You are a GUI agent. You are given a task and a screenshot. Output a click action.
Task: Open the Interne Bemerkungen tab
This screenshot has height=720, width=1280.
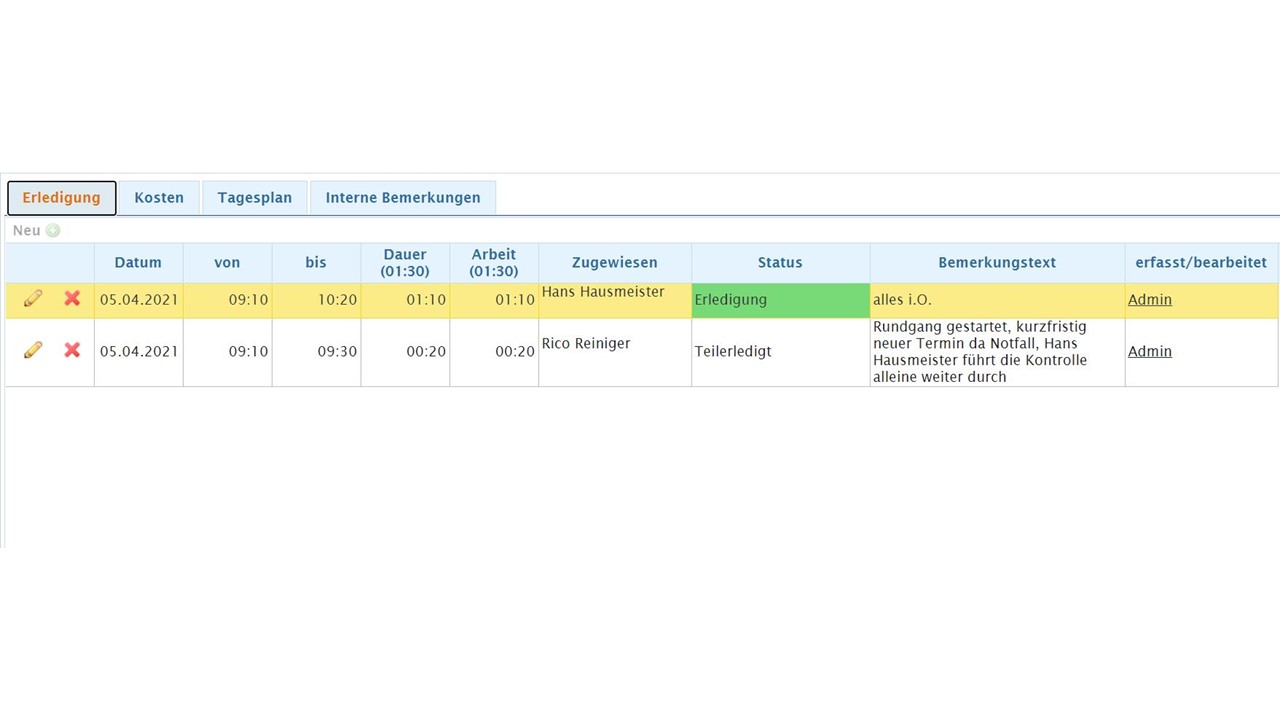pyautogui.click(x=403, y=198)
